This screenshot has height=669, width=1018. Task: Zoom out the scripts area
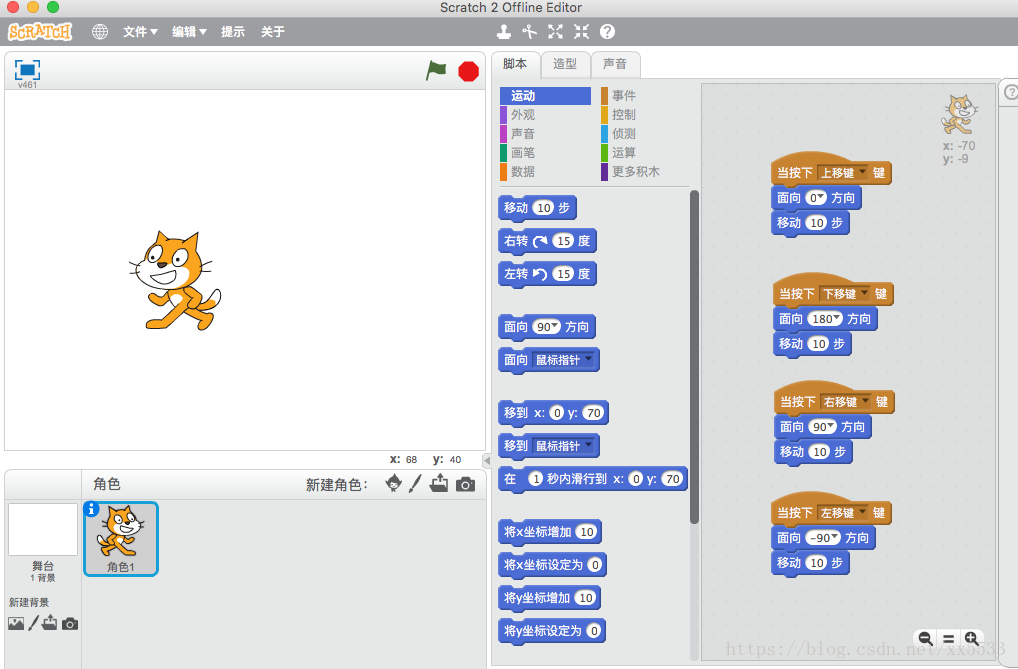coord(926,638)
